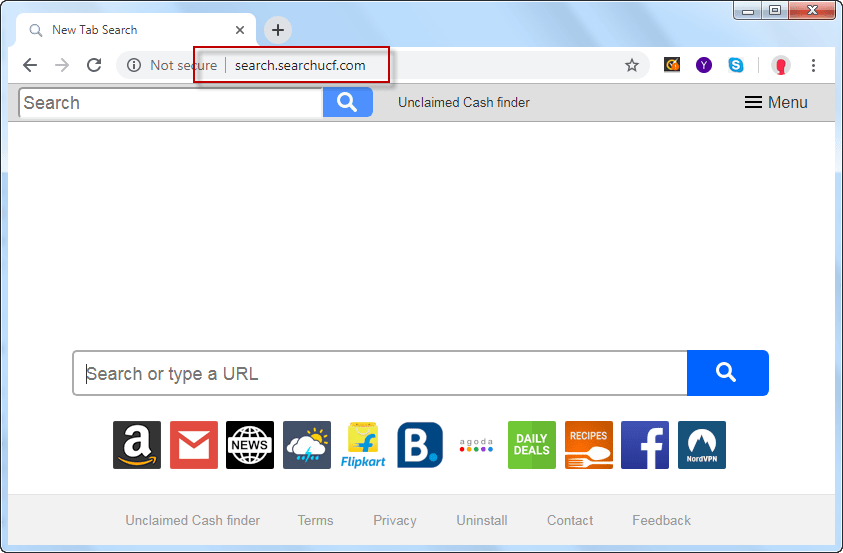Open the hamburger Menu on the page
The width and height of the screenshot is (843, 553).
(776, 102)
